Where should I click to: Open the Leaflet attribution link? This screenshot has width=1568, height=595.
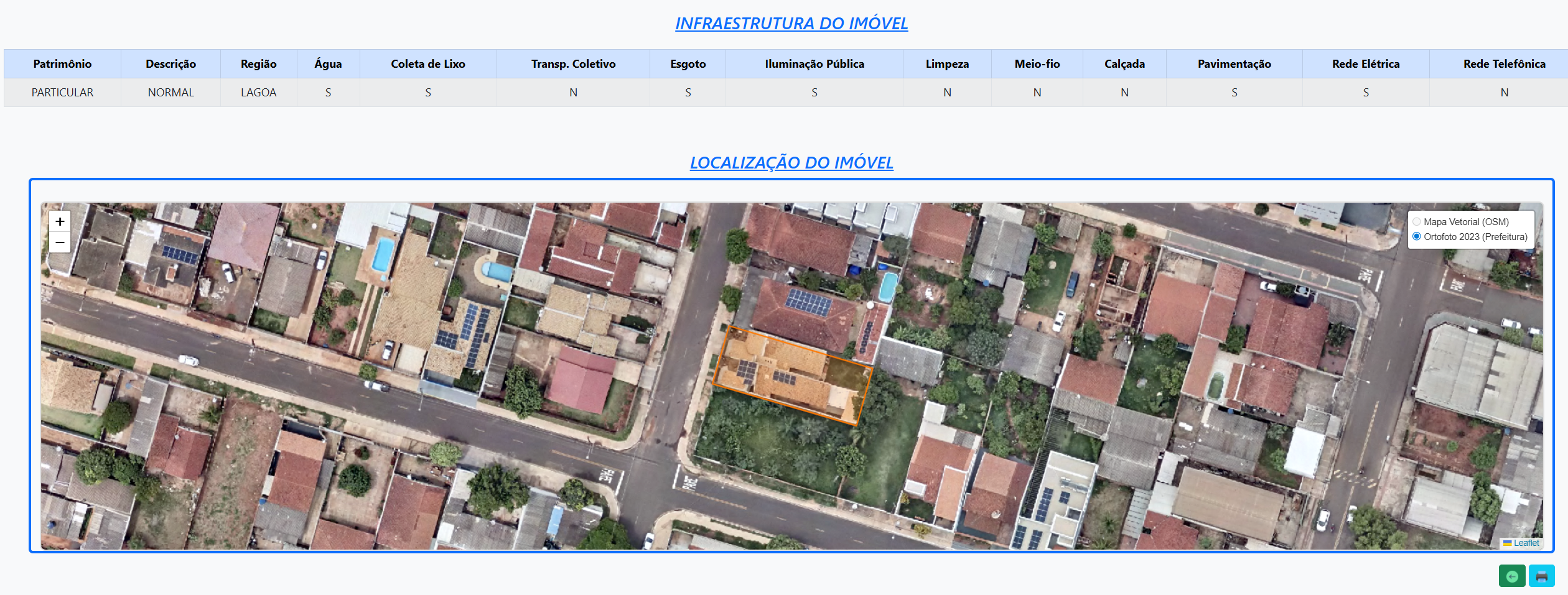(1526, 543)
